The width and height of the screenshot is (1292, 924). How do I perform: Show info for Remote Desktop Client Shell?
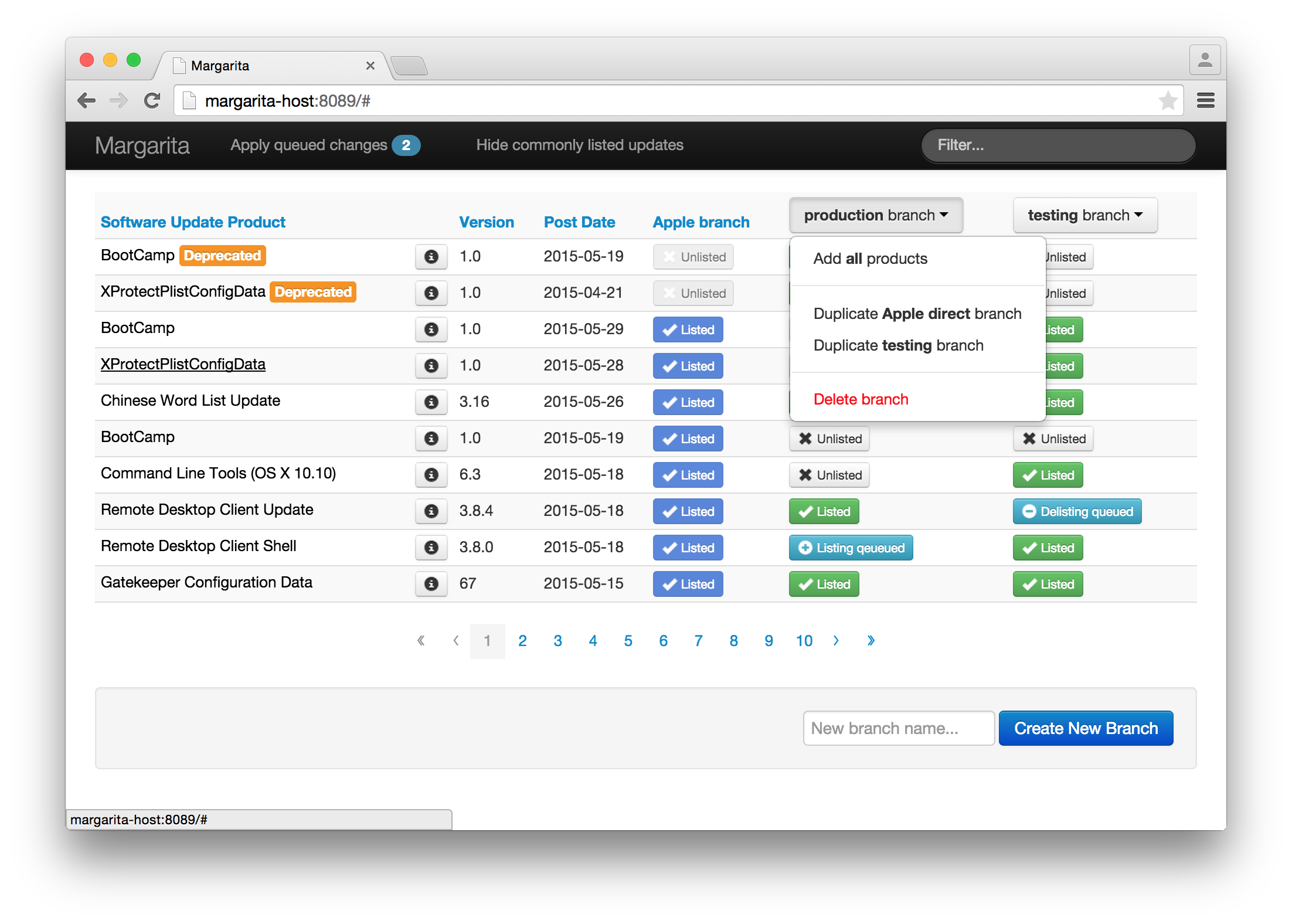(431, 548)
